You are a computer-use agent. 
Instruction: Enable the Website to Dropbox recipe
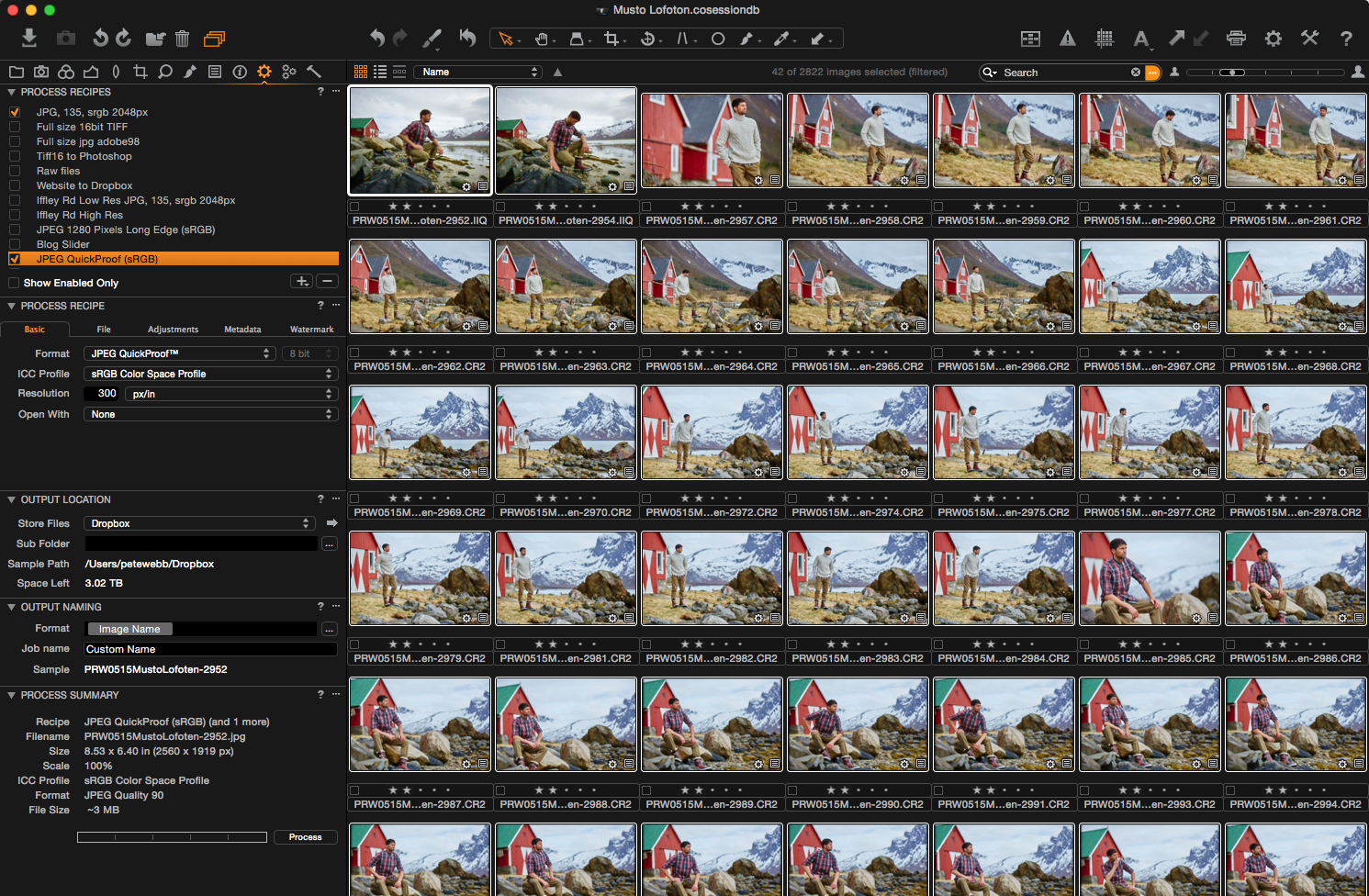point(15,185)
